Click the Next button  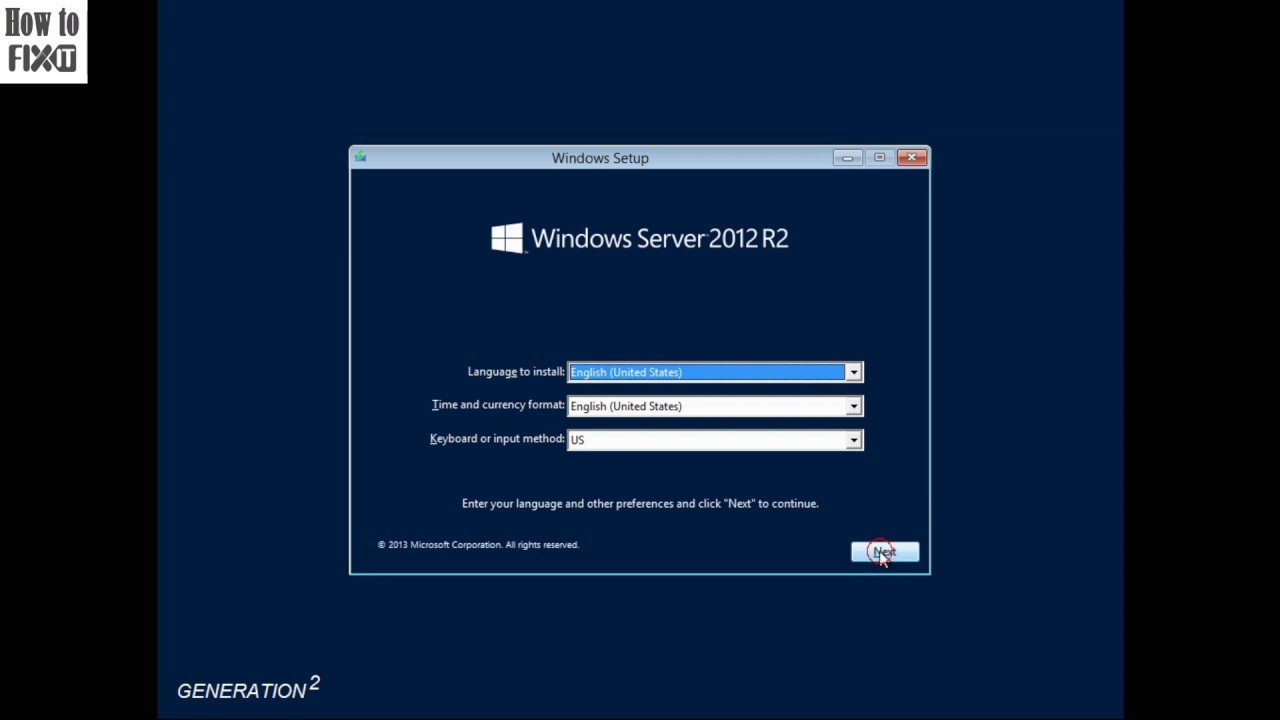click(x=885, y=552)
